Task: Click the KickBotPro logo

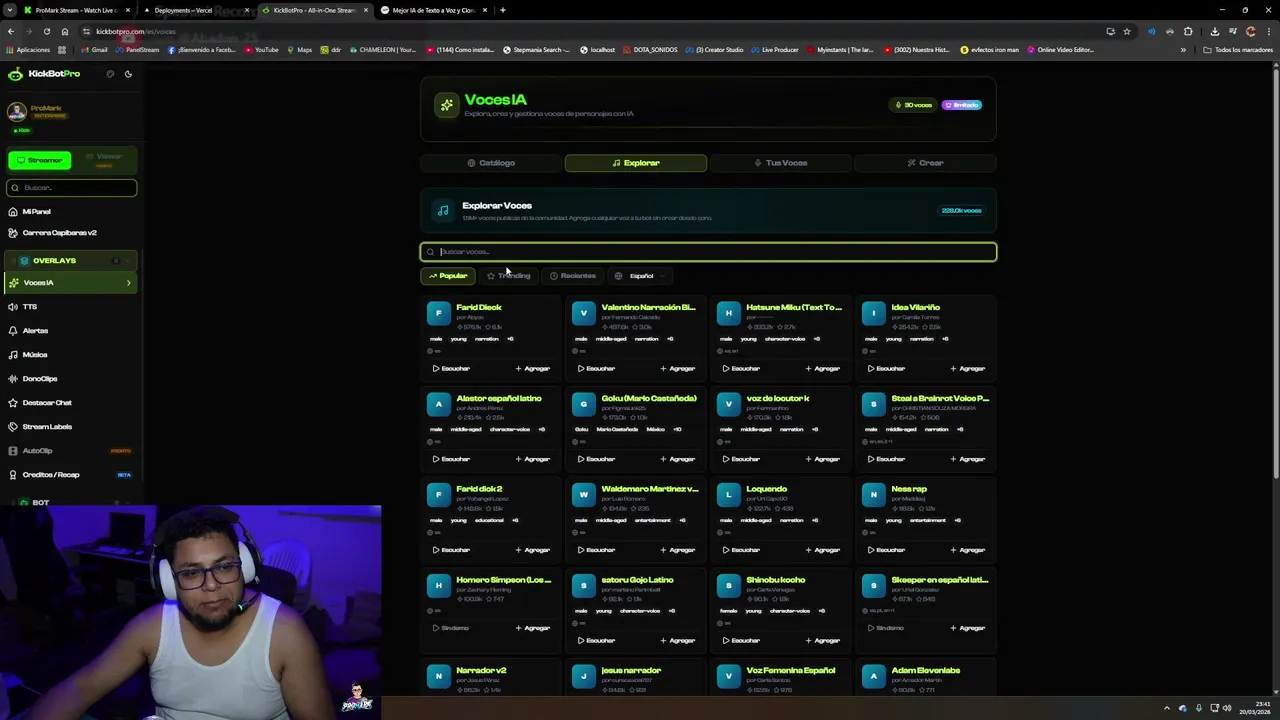Action: [44, 74]
